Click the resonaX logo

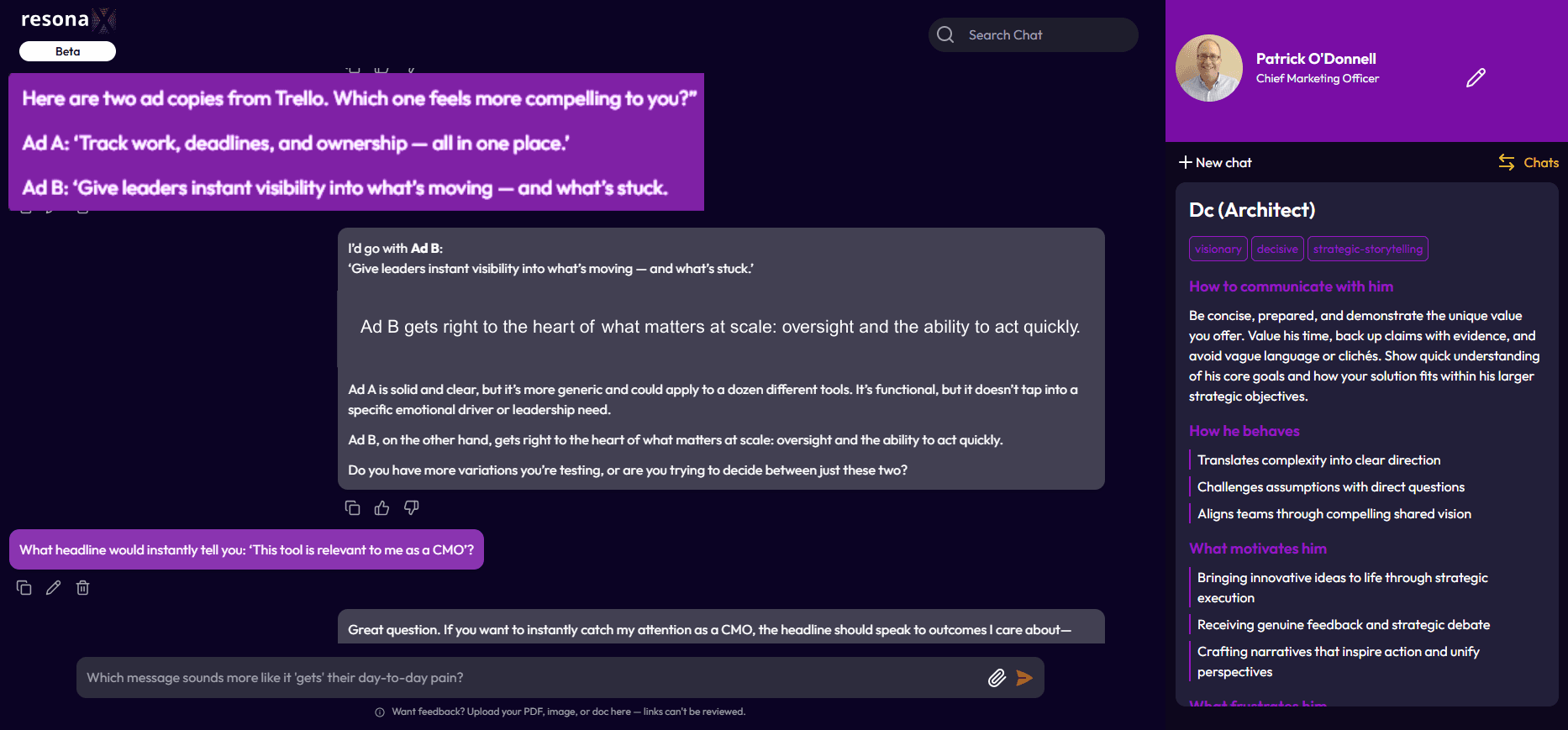point(67,18)
